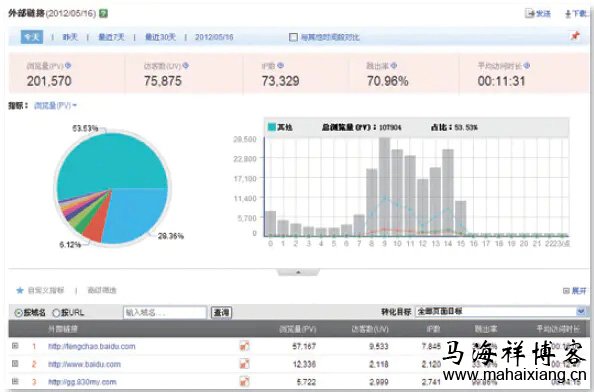Click the 57,167 PV cell
Image resolution: width=594 pixels, height=392 pixels.
click(x=304, y=346)
